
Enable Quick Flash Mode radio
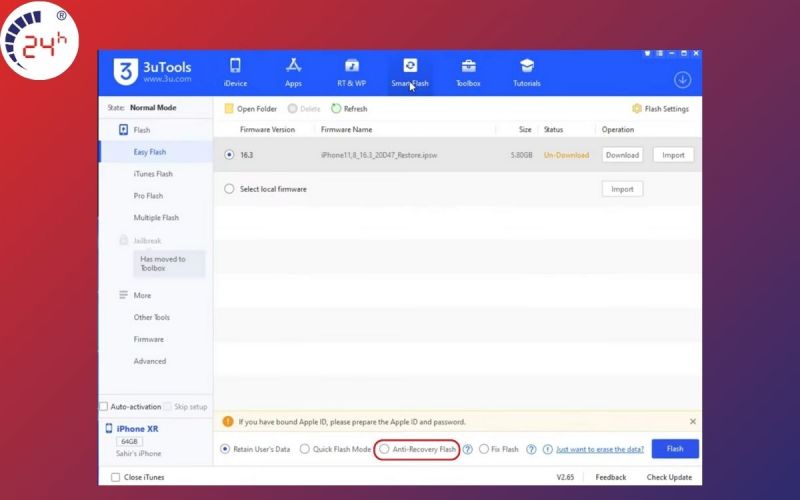305,449
